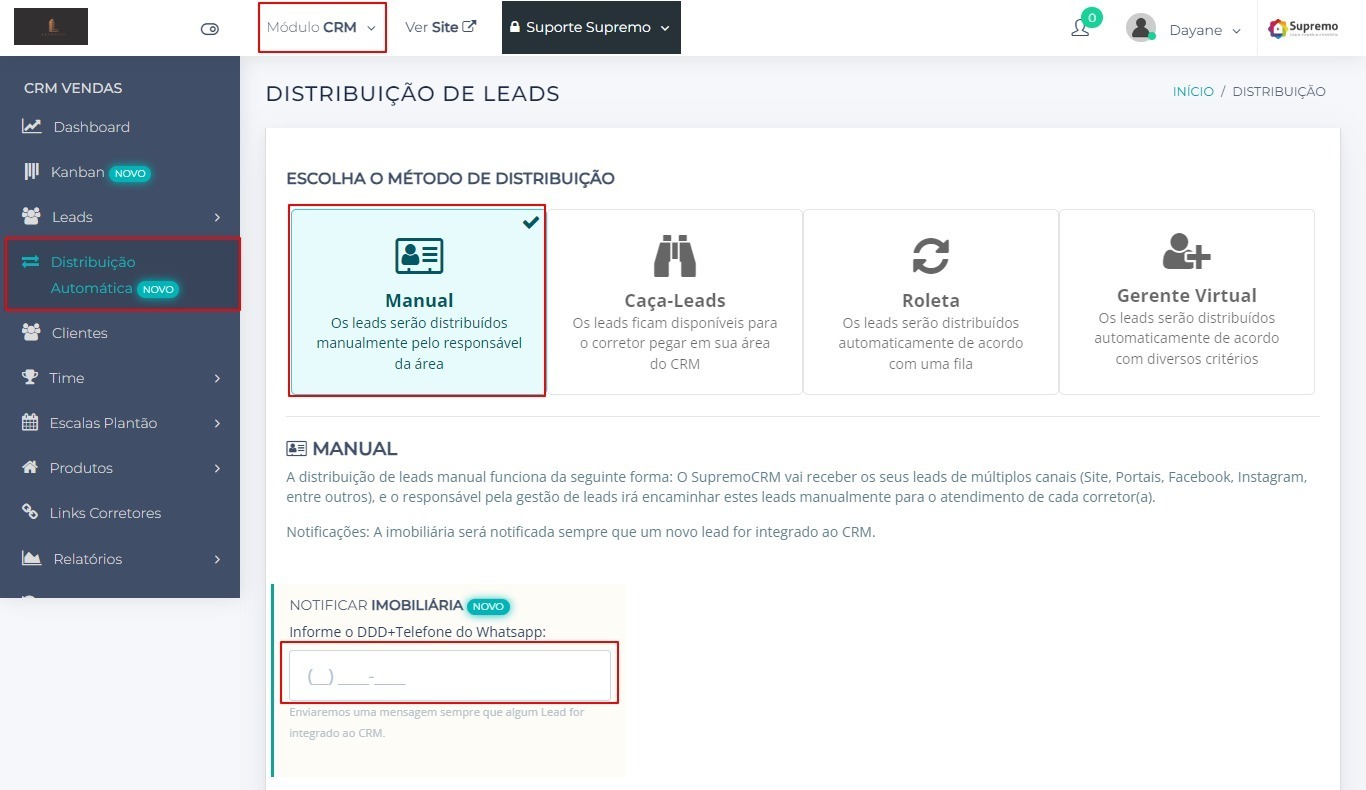Expand the Relatórios sidebar submenu
Viewport: 1366px width, 790px height.
click(x=120, y=559)
